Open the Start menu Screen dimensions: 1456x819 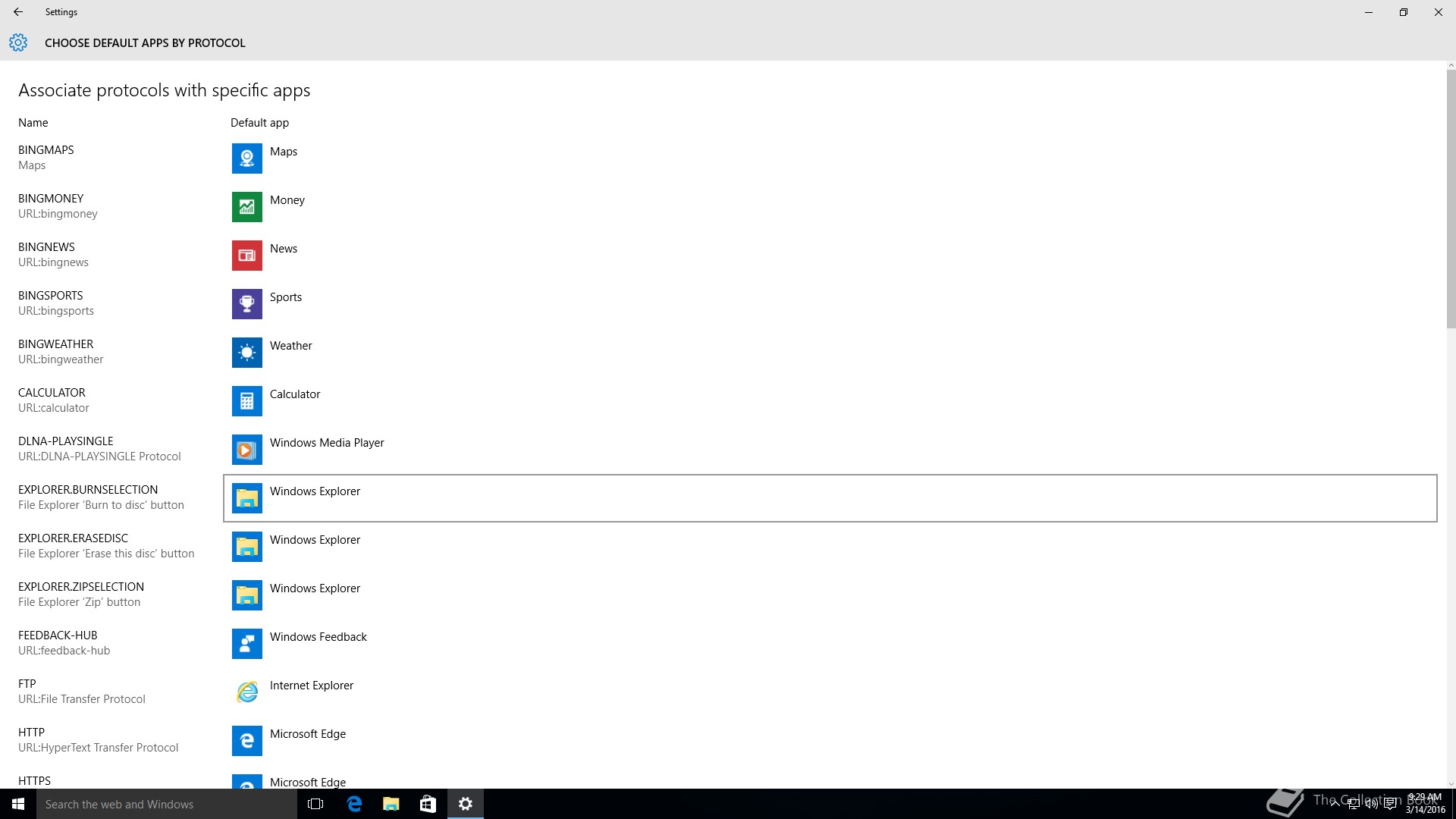pyautogui.click(x=18, y=804)
